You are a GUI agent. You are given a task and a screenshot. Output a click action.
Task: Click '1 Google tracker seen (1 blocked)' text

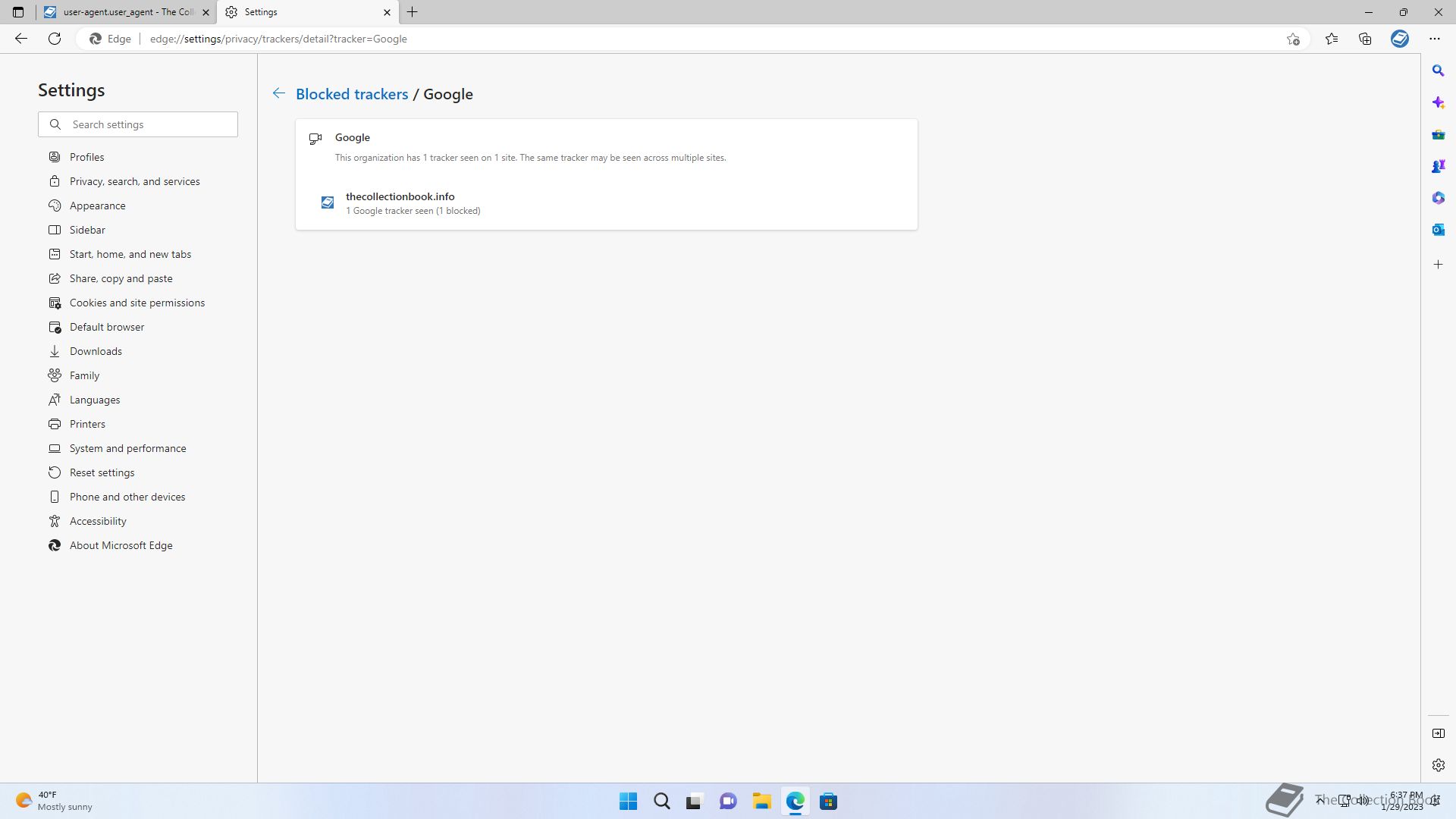(x=413, y=211)
